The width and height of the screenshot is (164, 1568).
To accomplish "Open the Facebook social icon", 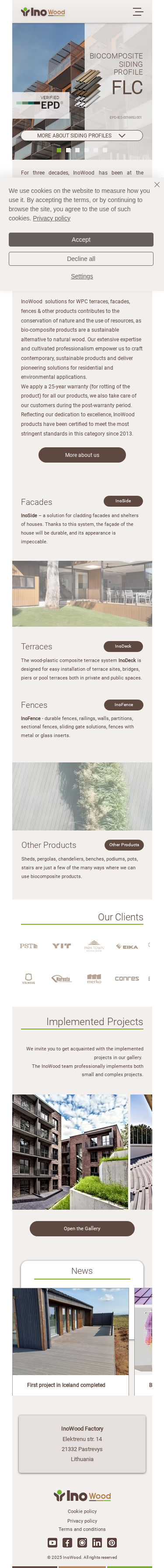I will [x=67, y=1542].
